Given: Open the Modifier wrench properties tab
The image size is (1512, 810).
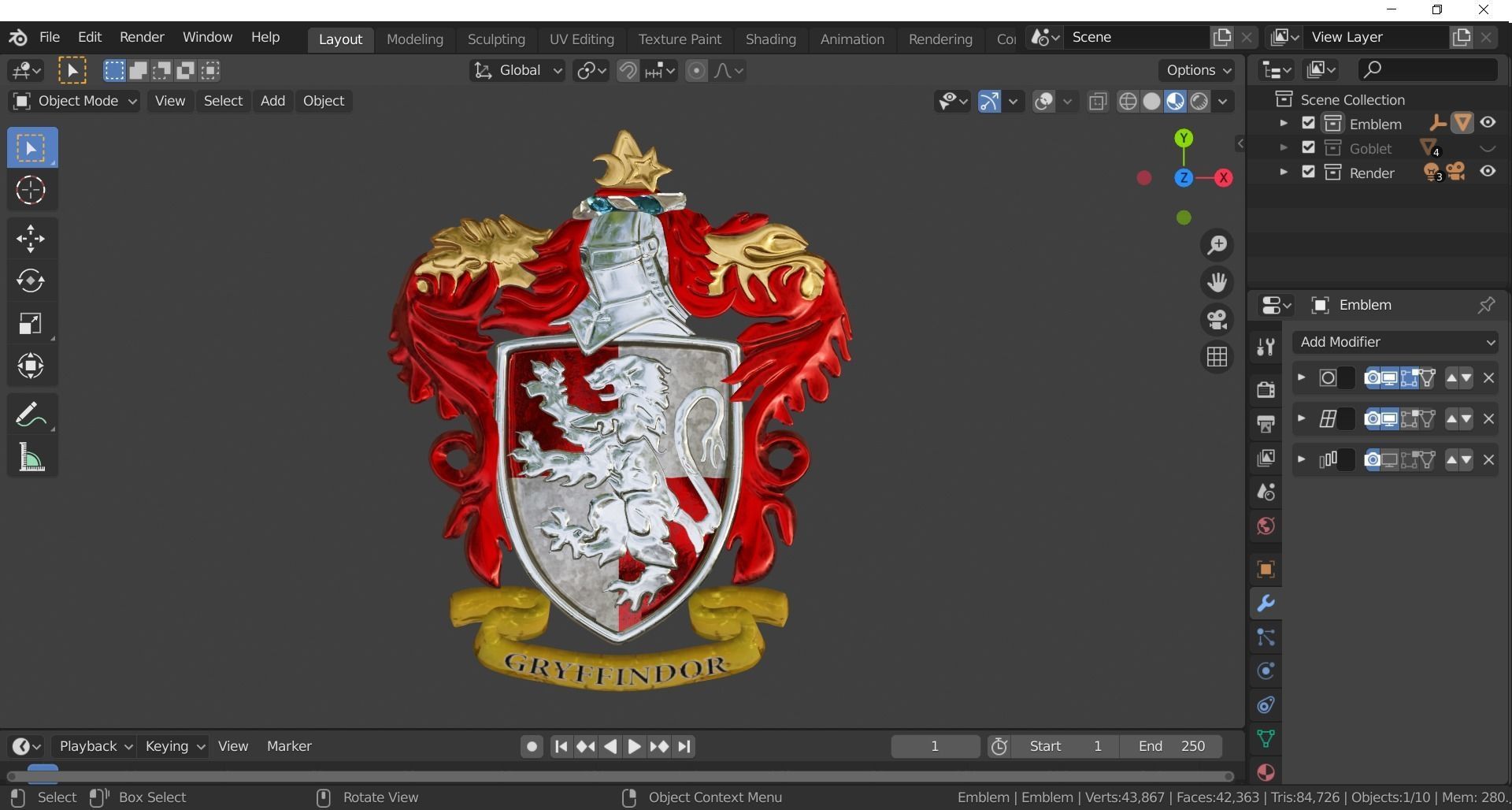Looking at the screenshot, I should click(1266, 604).
